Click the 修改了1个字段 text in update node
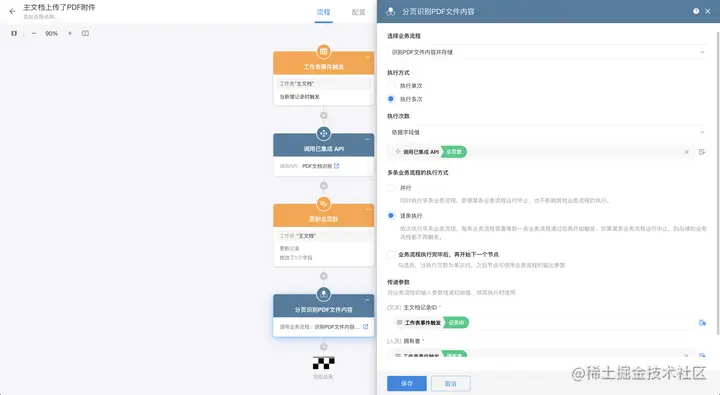Image resolution: width=720 pixels, height=395 pixels. 296,258
